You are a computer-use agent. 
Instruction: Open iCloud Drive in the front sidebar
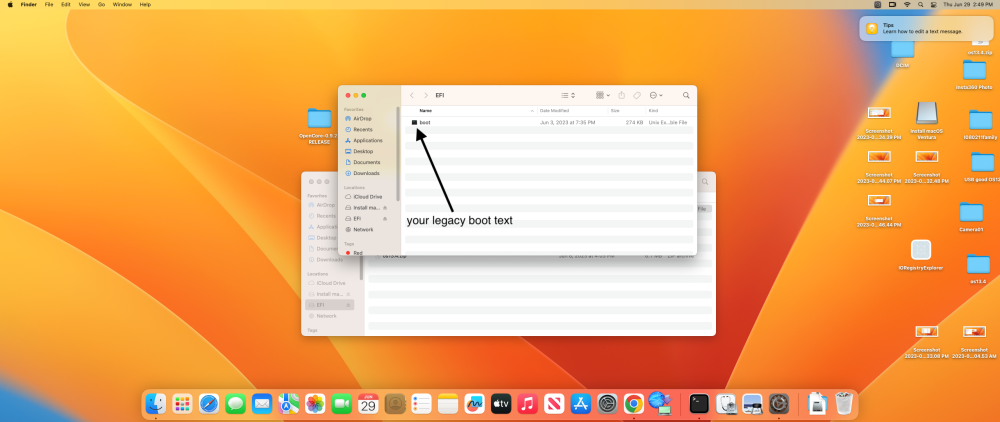[367, 197]
